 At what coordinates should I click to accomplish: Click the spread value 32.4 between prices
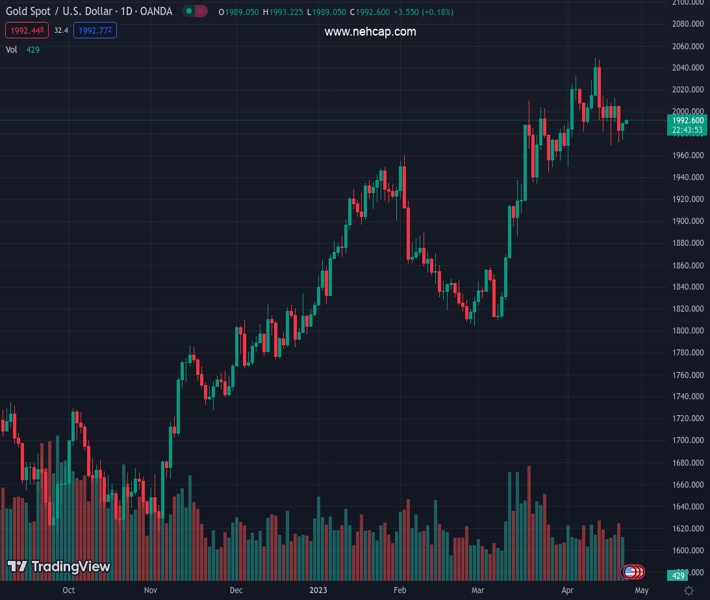coord(61,31)
